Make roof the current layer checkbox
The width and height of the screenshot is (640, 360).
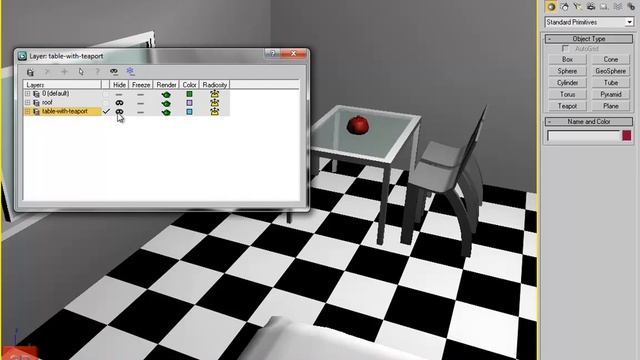(x=106, y=103)
